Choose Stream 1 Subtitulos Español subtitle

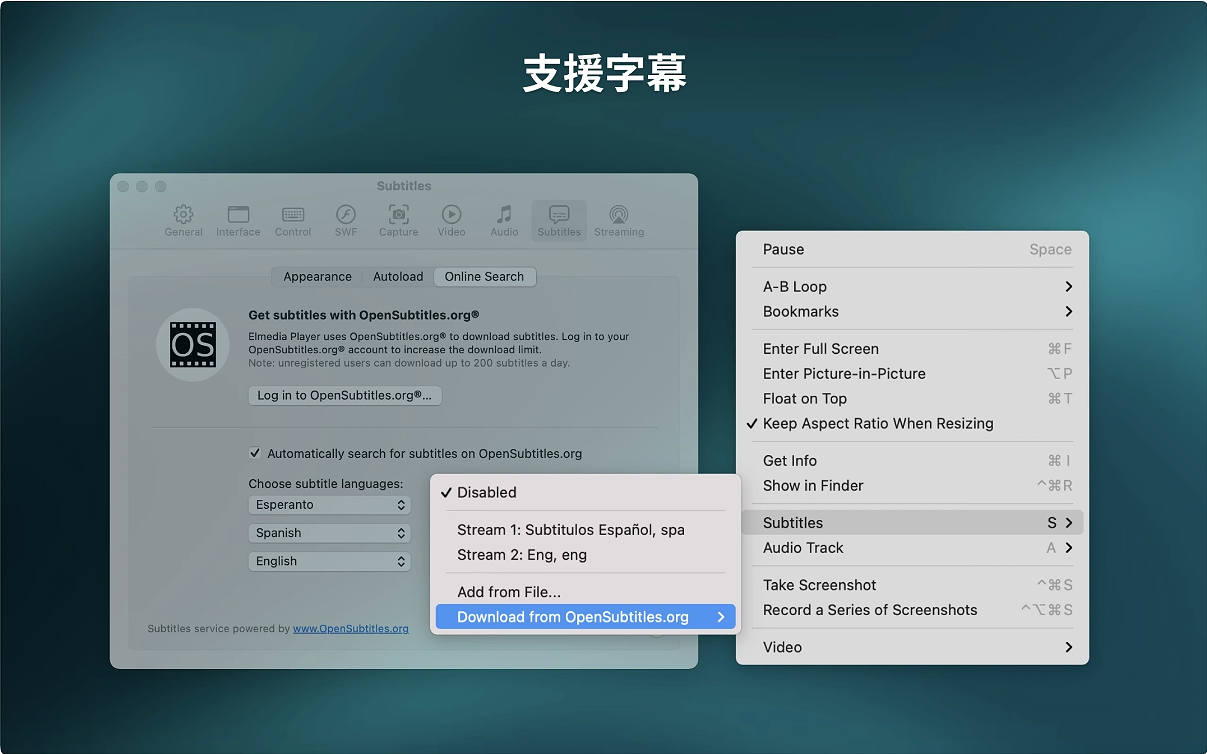click(x=570, y=530)
